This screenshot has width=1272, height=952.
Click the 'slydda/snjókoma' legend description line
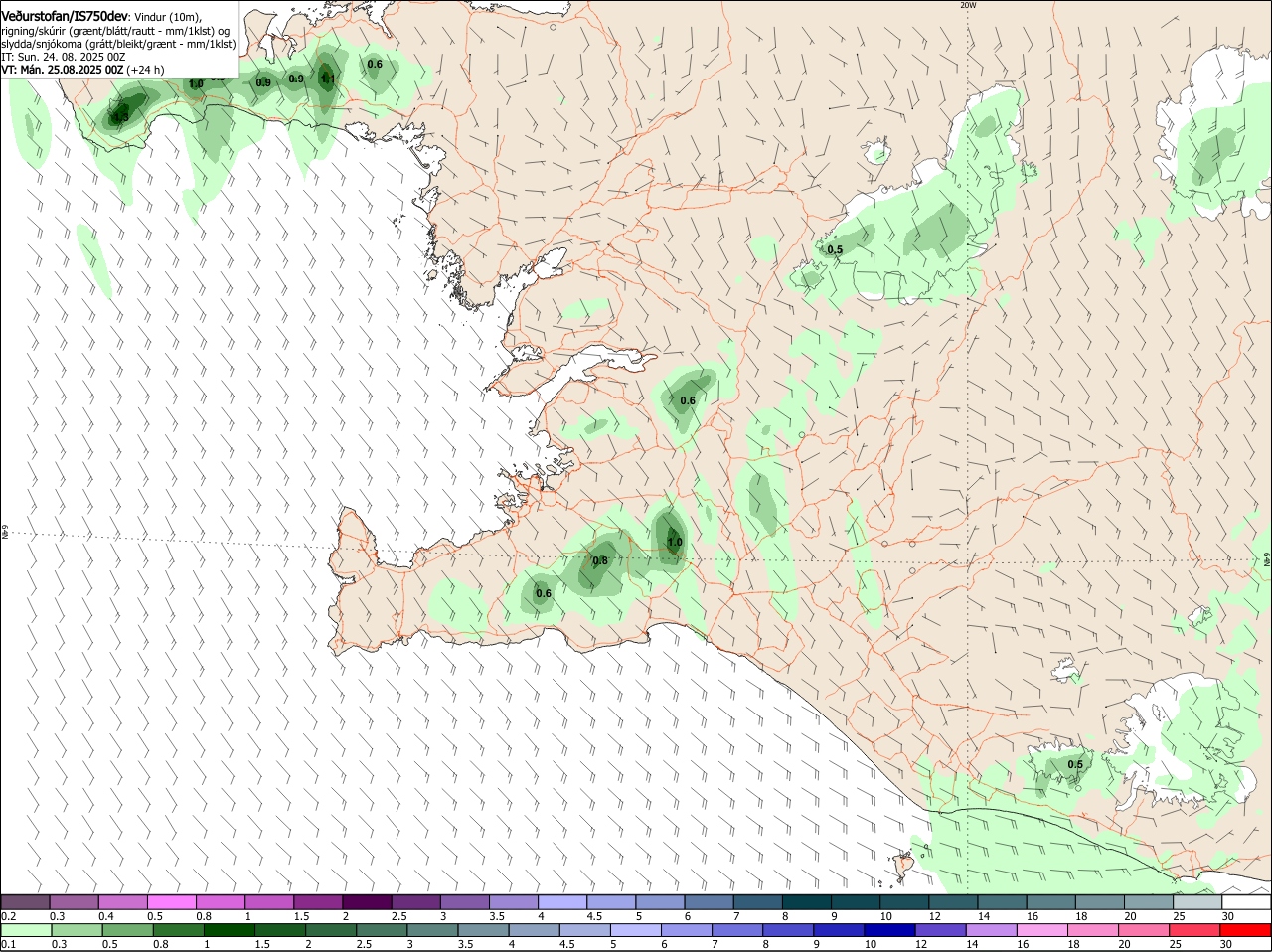tap(117, 44)
